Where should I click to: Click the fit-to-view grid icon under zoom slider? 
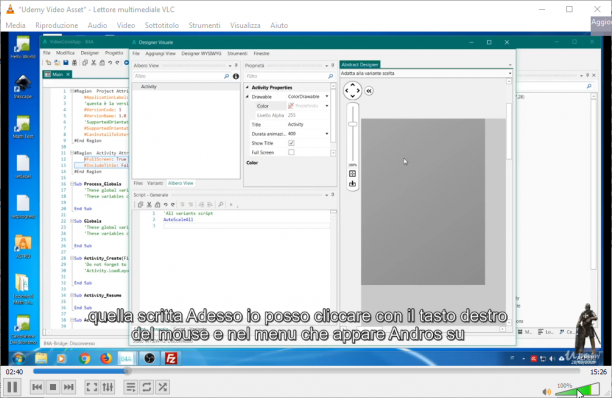(352, 174)
